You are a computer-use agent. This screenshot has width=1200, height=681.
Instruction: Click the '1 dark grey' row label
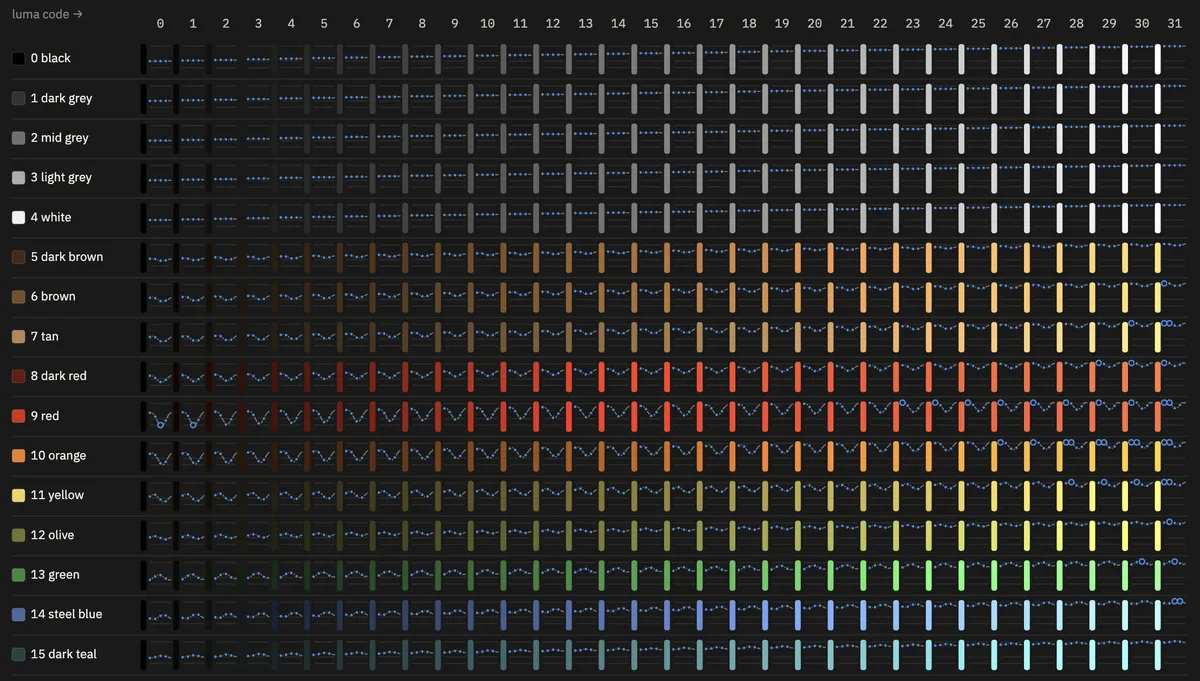(61, 98)
